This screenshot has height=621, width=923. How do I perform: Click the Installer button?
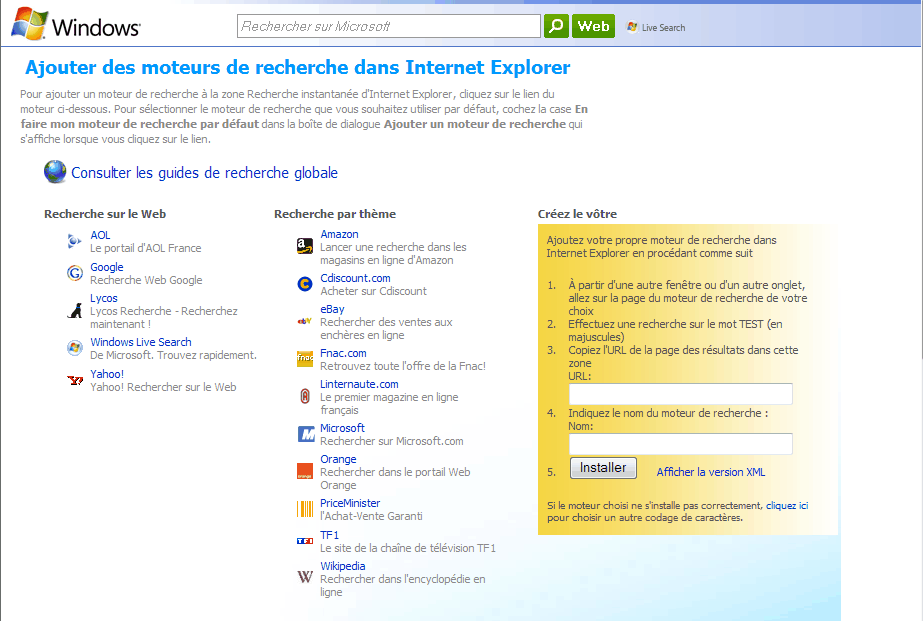click(603, 468)
